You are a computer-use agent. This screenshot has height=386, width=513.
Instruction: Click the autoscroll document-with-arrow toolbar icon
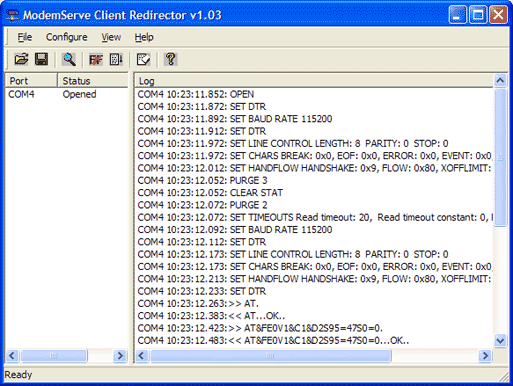pos(116,60)
